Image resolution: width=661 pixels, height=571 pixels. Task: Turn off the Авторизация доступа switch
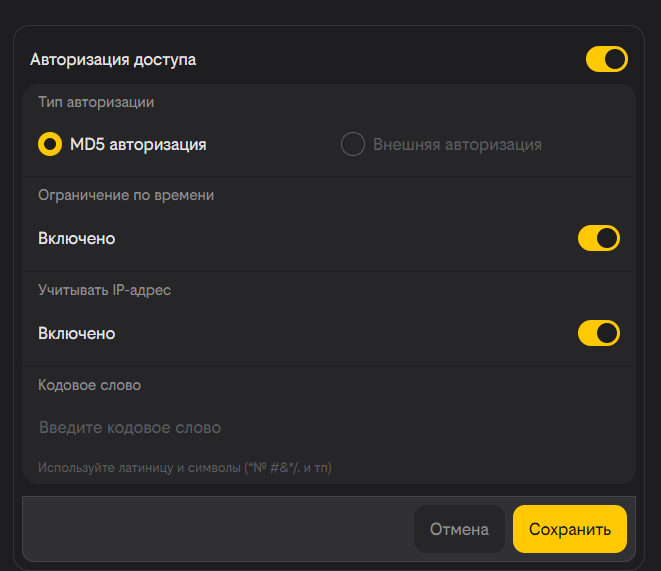pyautogui.click(x=606, y=59)
